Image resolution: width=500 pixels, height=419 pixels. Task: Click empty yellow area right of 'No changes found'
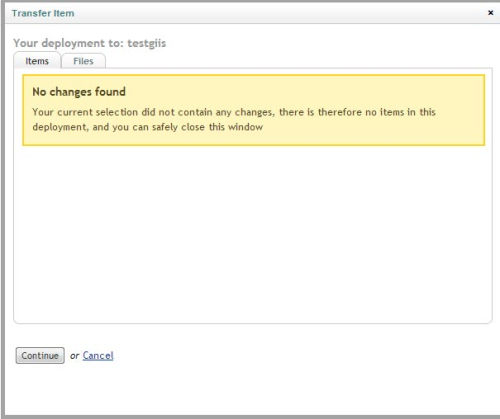[300, 92]
